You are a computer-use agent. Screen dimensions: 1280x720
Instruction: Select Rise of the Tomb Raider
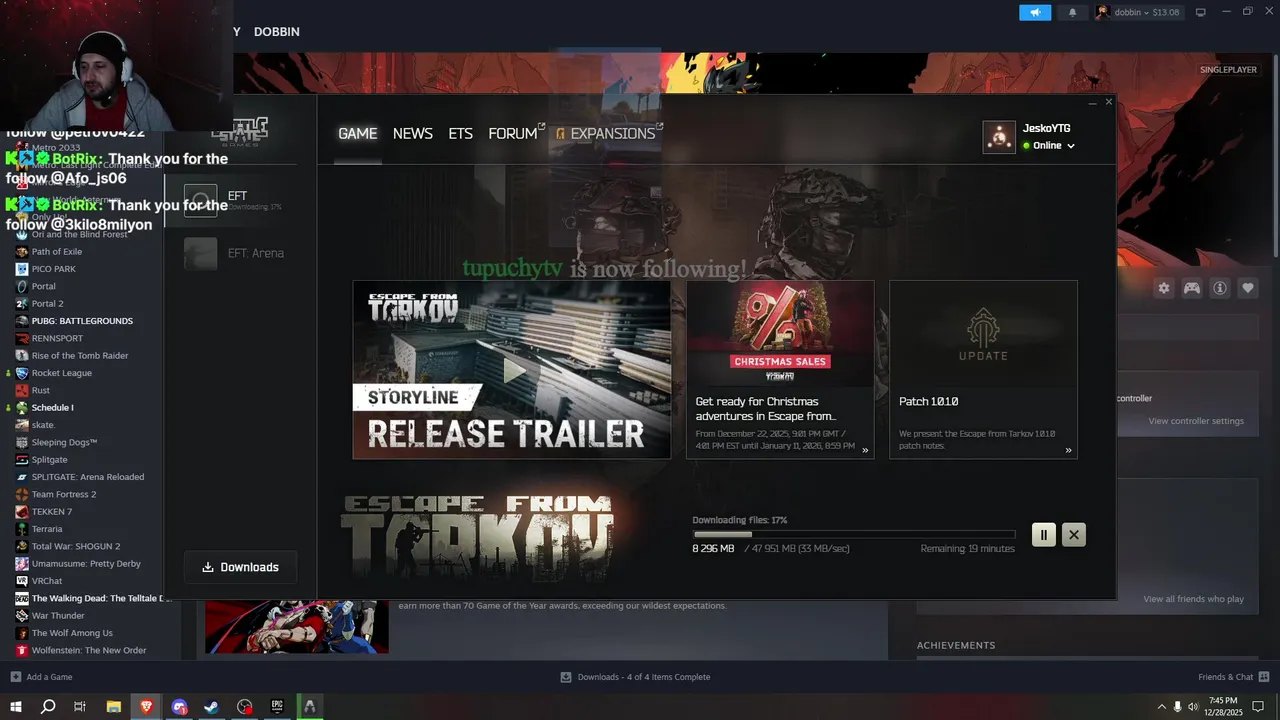click(x=80, y=355)
